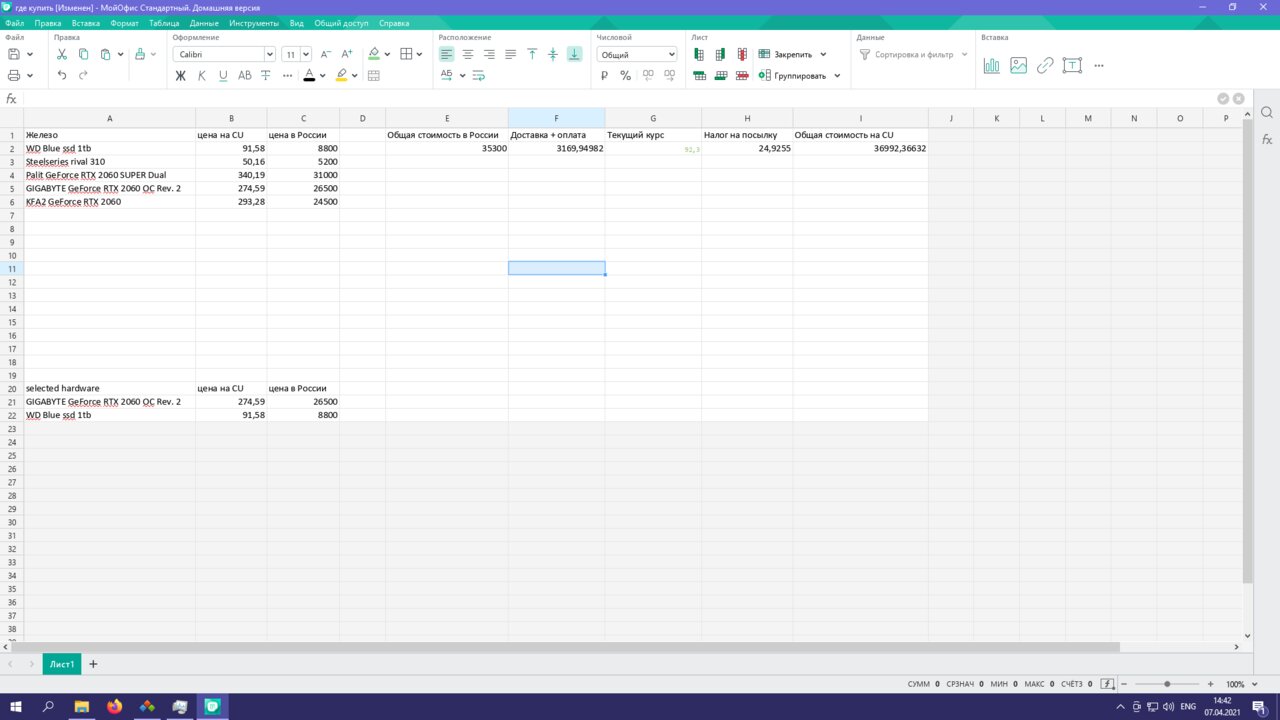
Task: Click the insert text box icon
Action: click(x=1072, y=66)
